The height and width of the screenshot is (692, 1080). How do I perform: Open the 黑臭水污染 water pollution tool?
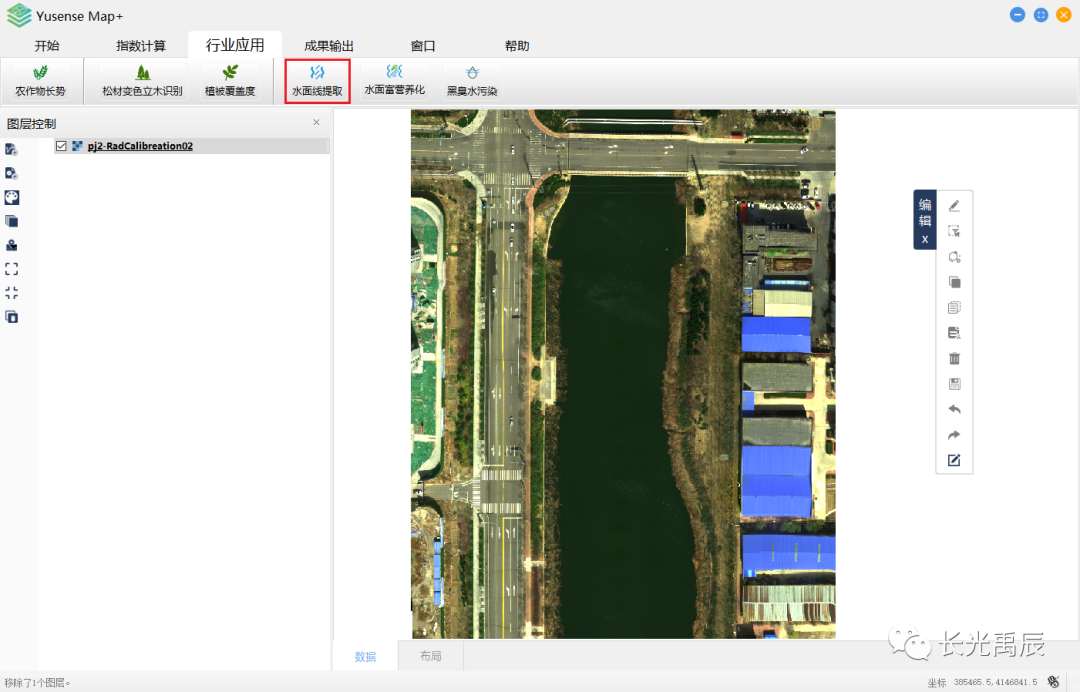point(472,81)
